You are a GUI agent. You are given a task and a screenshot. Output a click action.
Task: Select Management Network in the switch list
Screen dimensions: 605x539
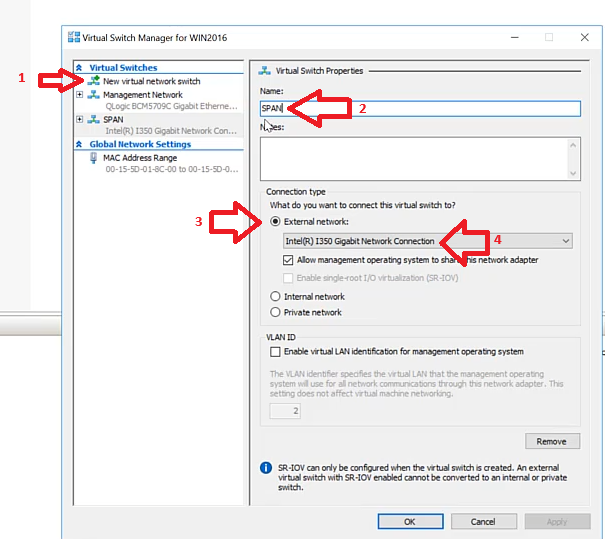[143, 95]
